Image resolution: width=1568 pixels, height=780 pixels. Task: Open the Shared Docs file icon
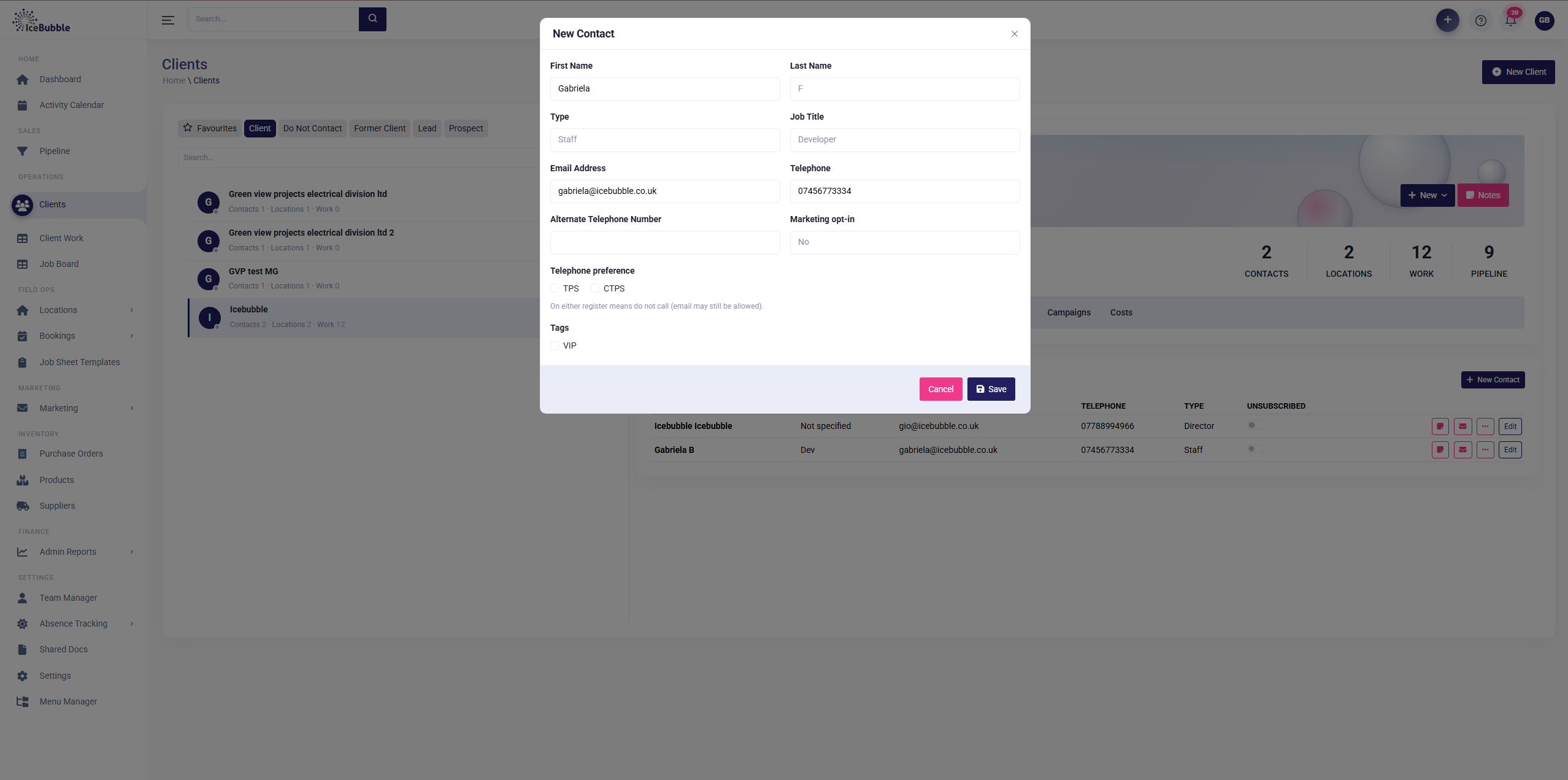click(23, 650)
